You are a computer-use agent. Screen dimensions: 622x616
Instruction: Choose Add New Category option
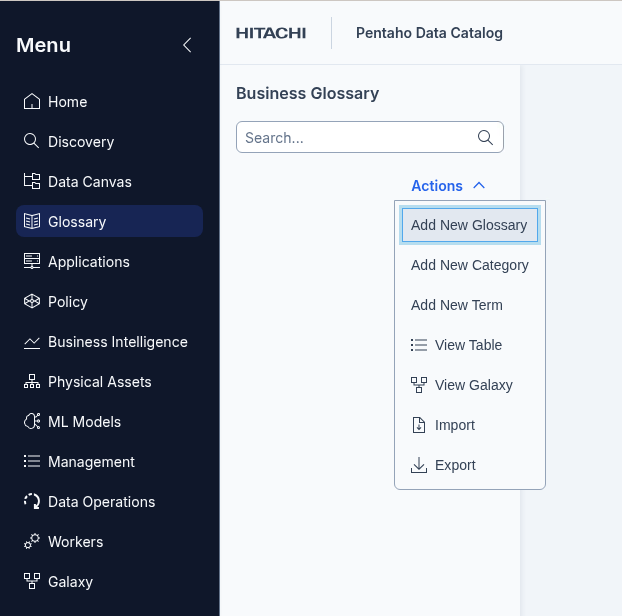tap(469, 265)
